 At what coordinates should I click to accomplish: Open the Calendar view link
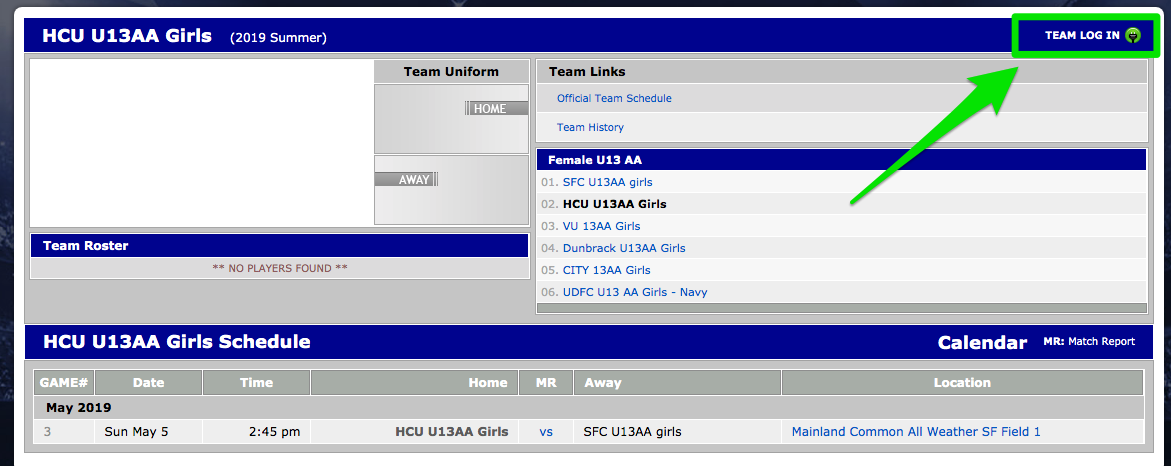pyautogui.click(x=982, y=343)
